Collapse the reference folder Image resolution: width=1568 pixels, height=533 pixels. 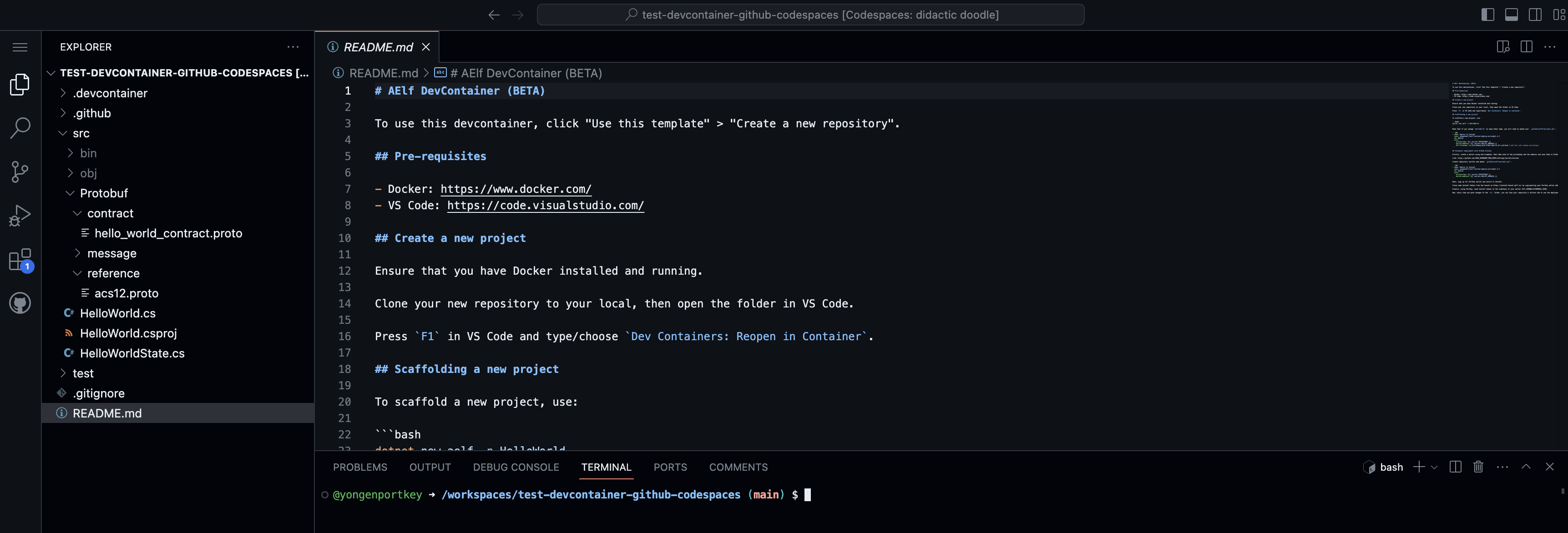coord(178,273)
